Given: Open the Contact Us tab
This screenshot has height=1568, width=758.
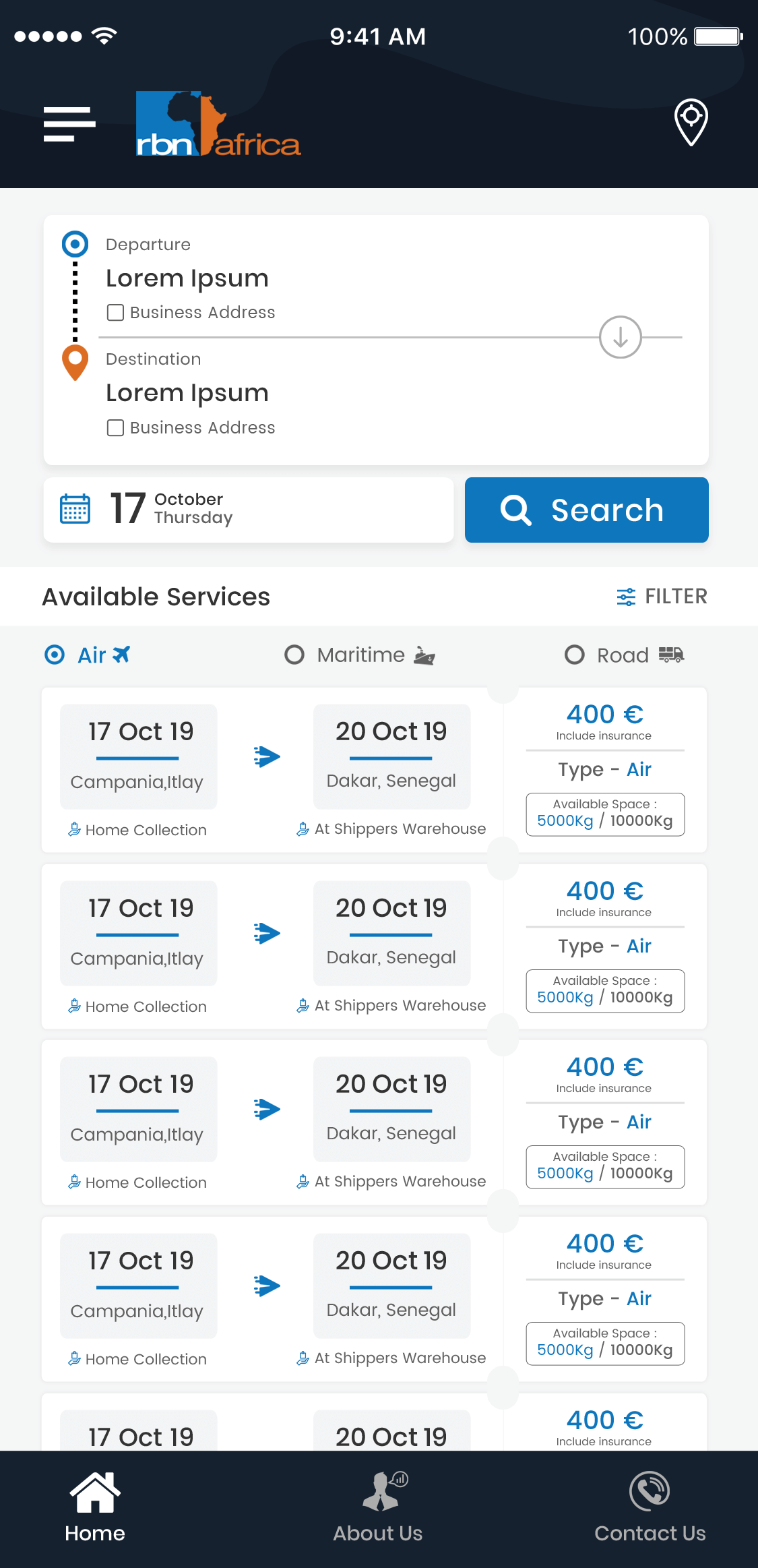Looking at the screenshot, I should 650,1507.
